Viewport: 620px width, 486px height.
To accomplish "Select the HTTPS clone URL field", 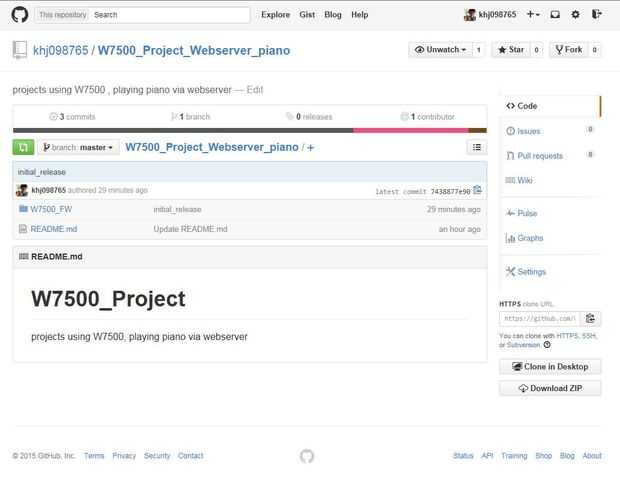I will (540, 318).
